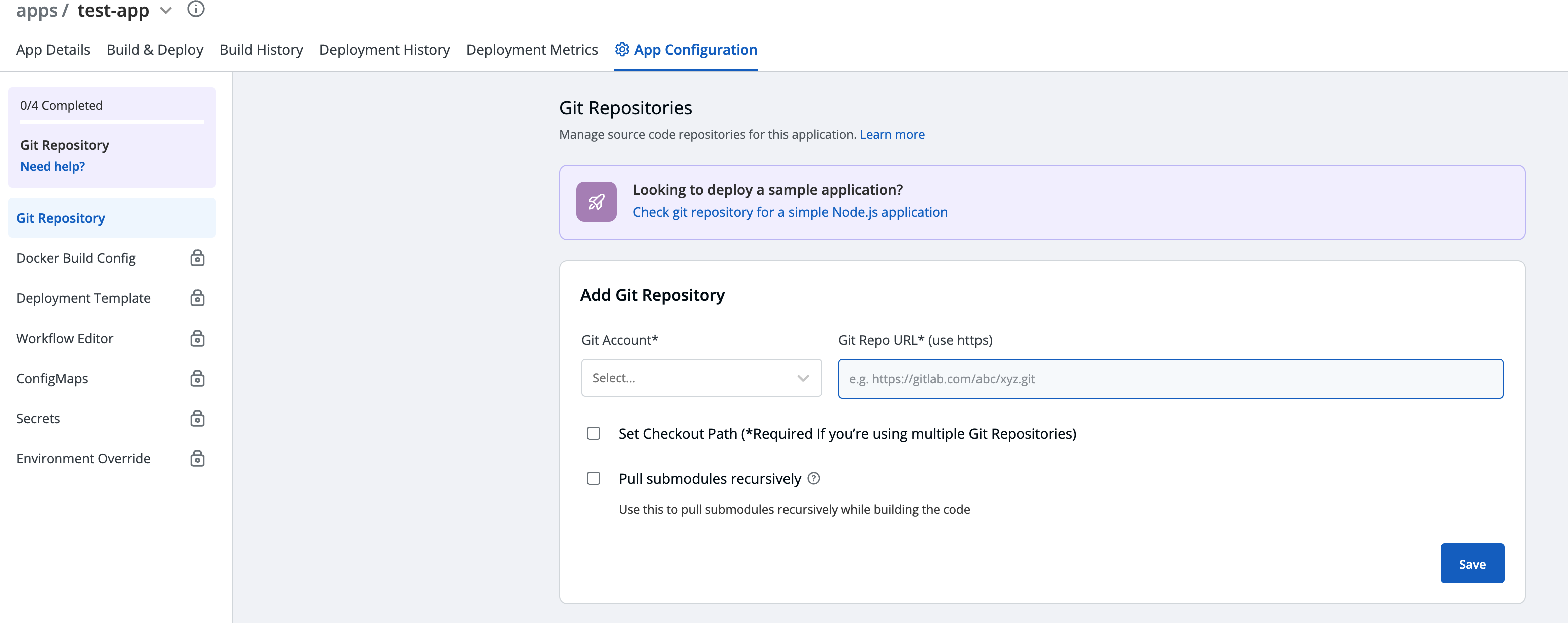Click lock icon beside Workflow Editor
1568x623 pixels.
point(197,339)
